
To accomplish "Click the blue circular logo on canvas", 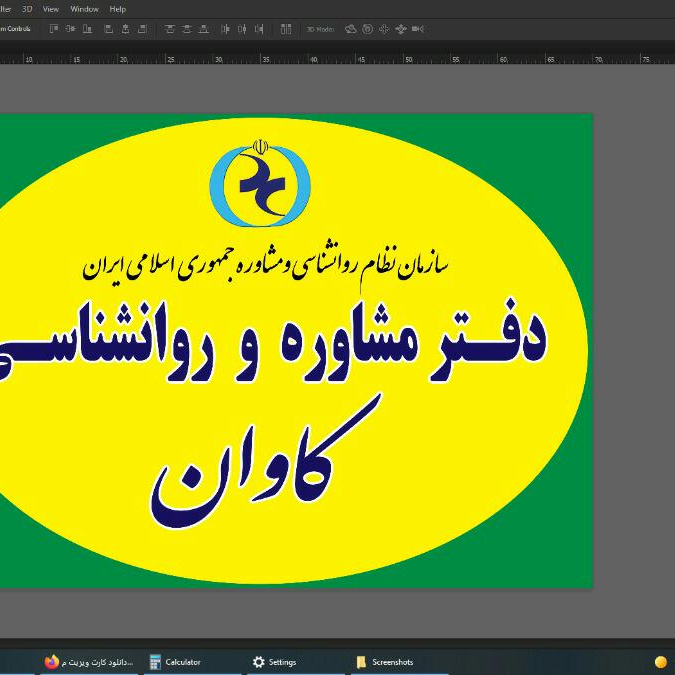I will 260,183.
